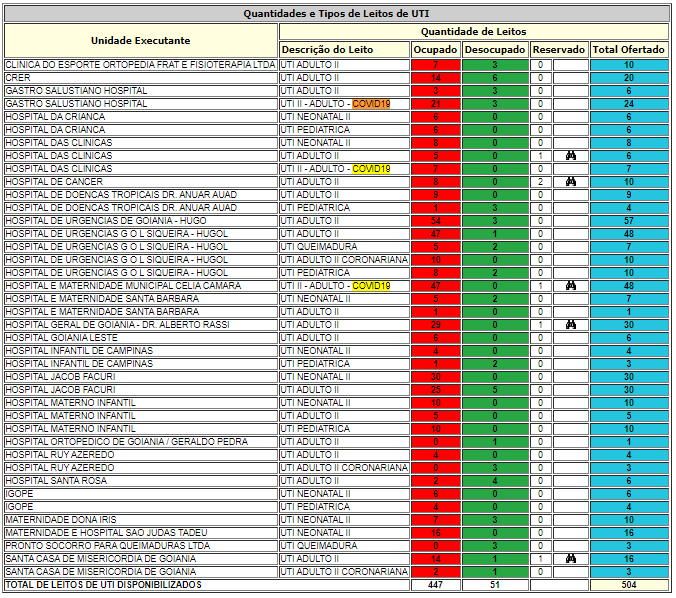
Task: Click Pronto Socorro para Queimaduras Ltda
Action: point(108,546)
